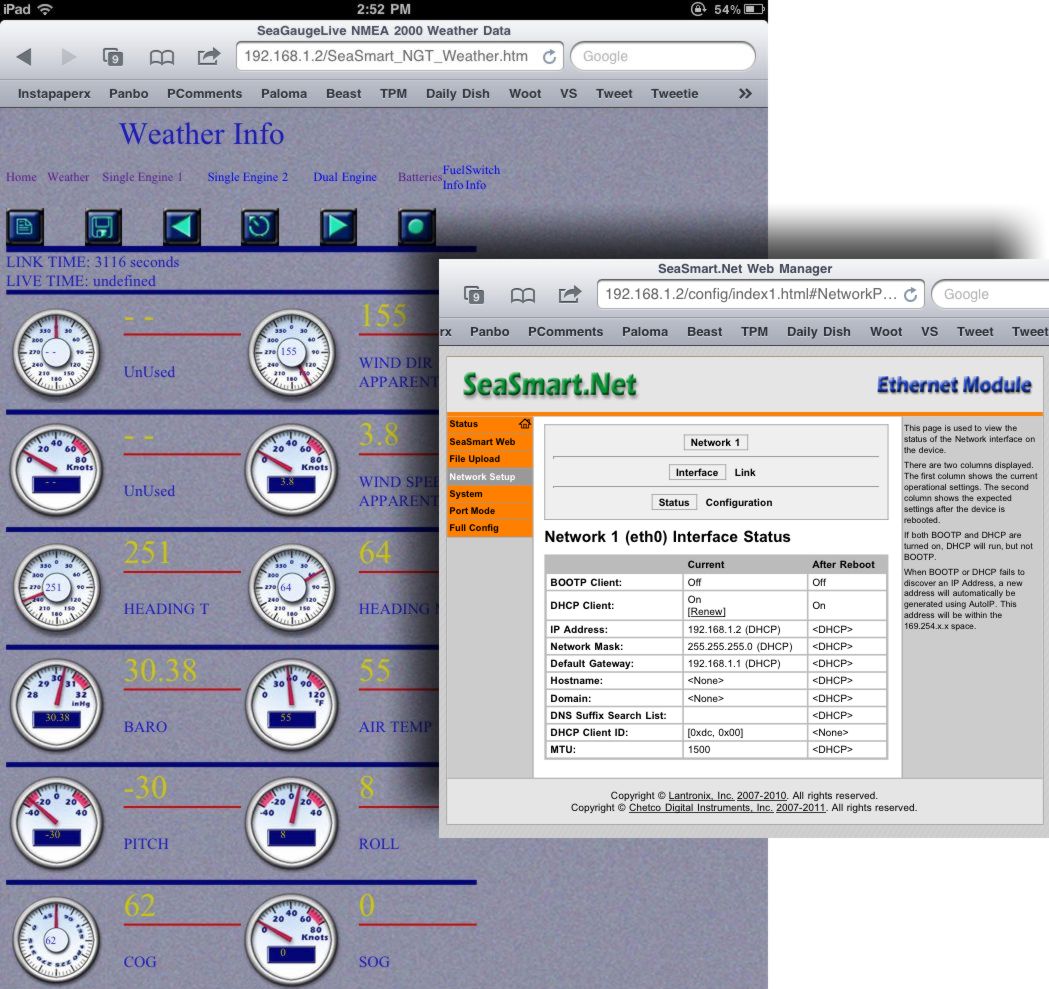Open Panbo bookmark in Weather window

click(128, 94)
